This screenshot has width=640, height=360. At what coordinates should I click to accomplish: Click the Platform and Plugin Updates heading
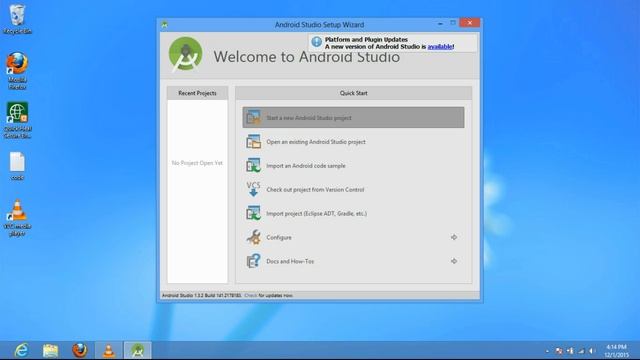pos(366,40)
